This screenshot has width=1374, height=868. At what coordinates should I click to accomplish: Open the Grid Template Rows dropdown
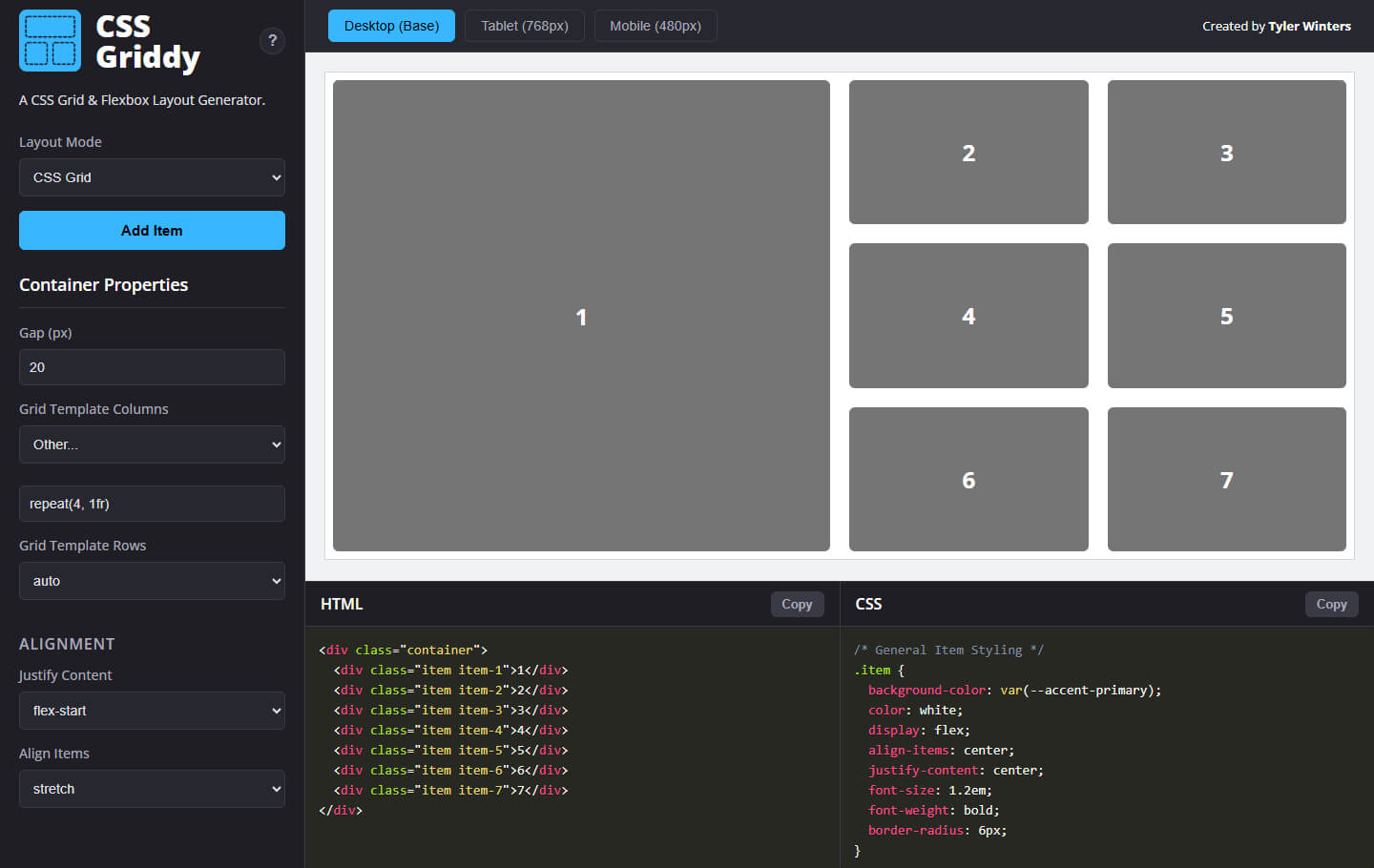tap(152, 581)
